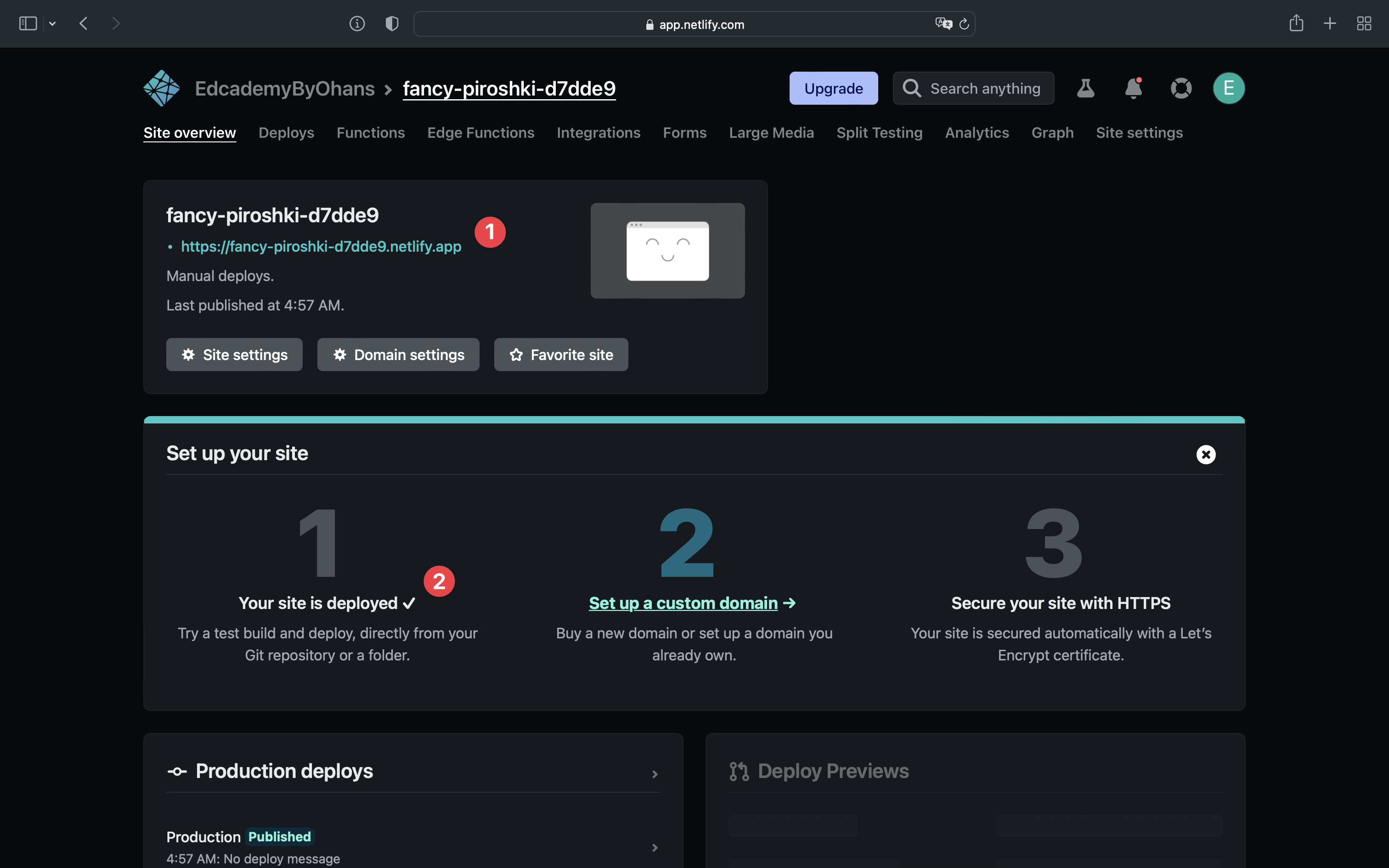This screenshot has height=868, width=1389.
Task: Toggle the browser sidebar icon
Action: click(27, 23)
